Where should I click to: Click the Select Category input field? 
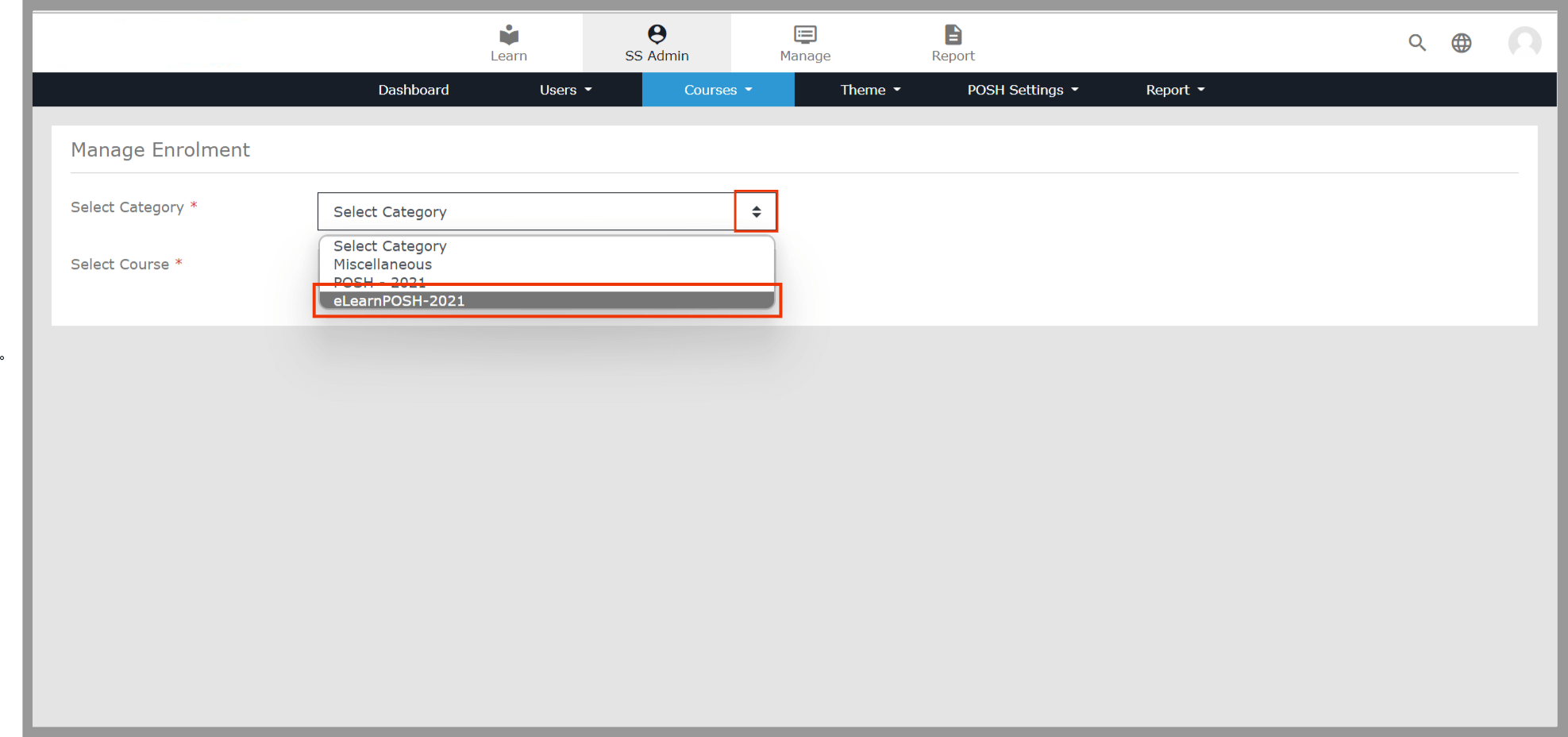pyautogui.click(x=526, y=211)
